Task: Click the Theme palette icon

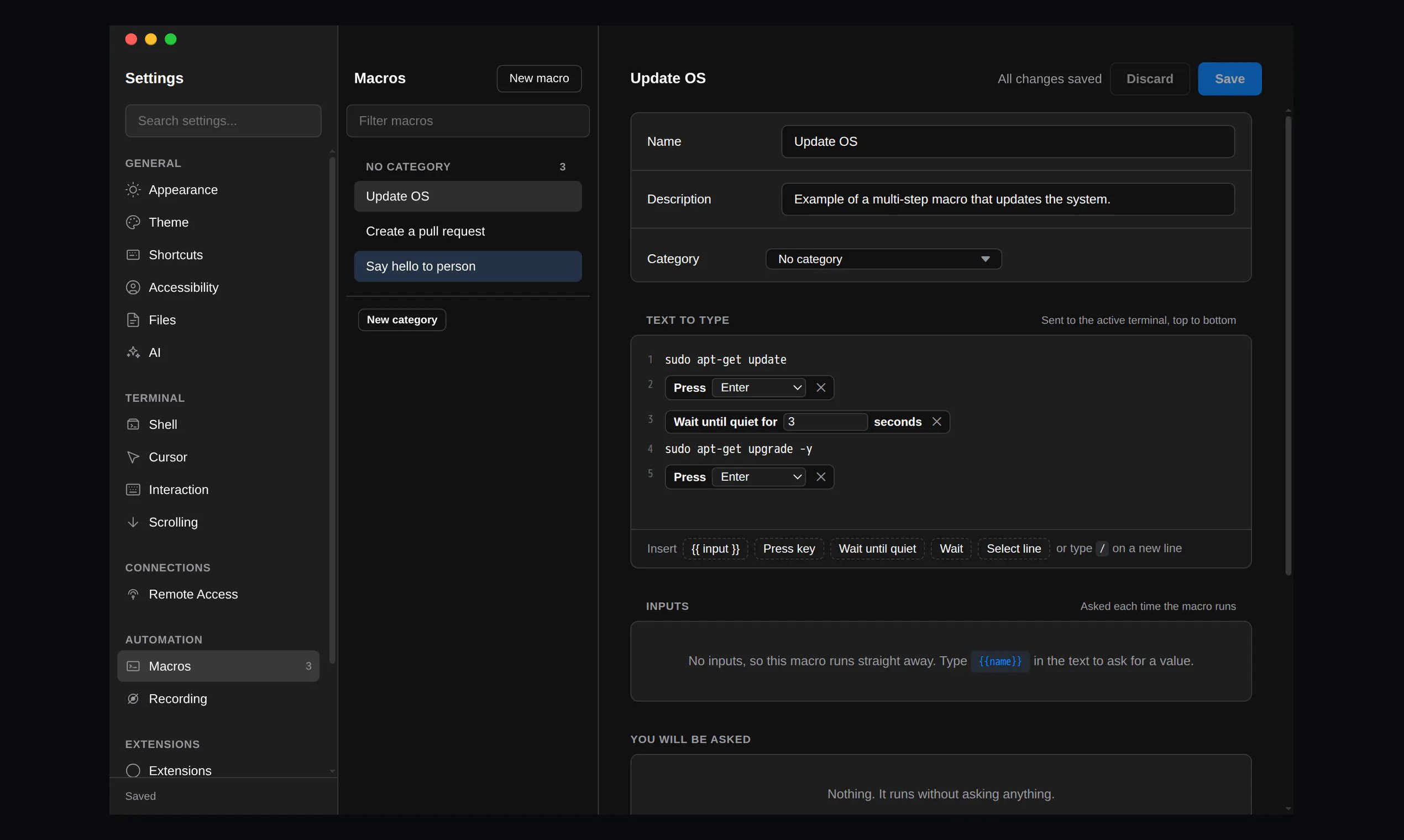Action: (133, 223)
